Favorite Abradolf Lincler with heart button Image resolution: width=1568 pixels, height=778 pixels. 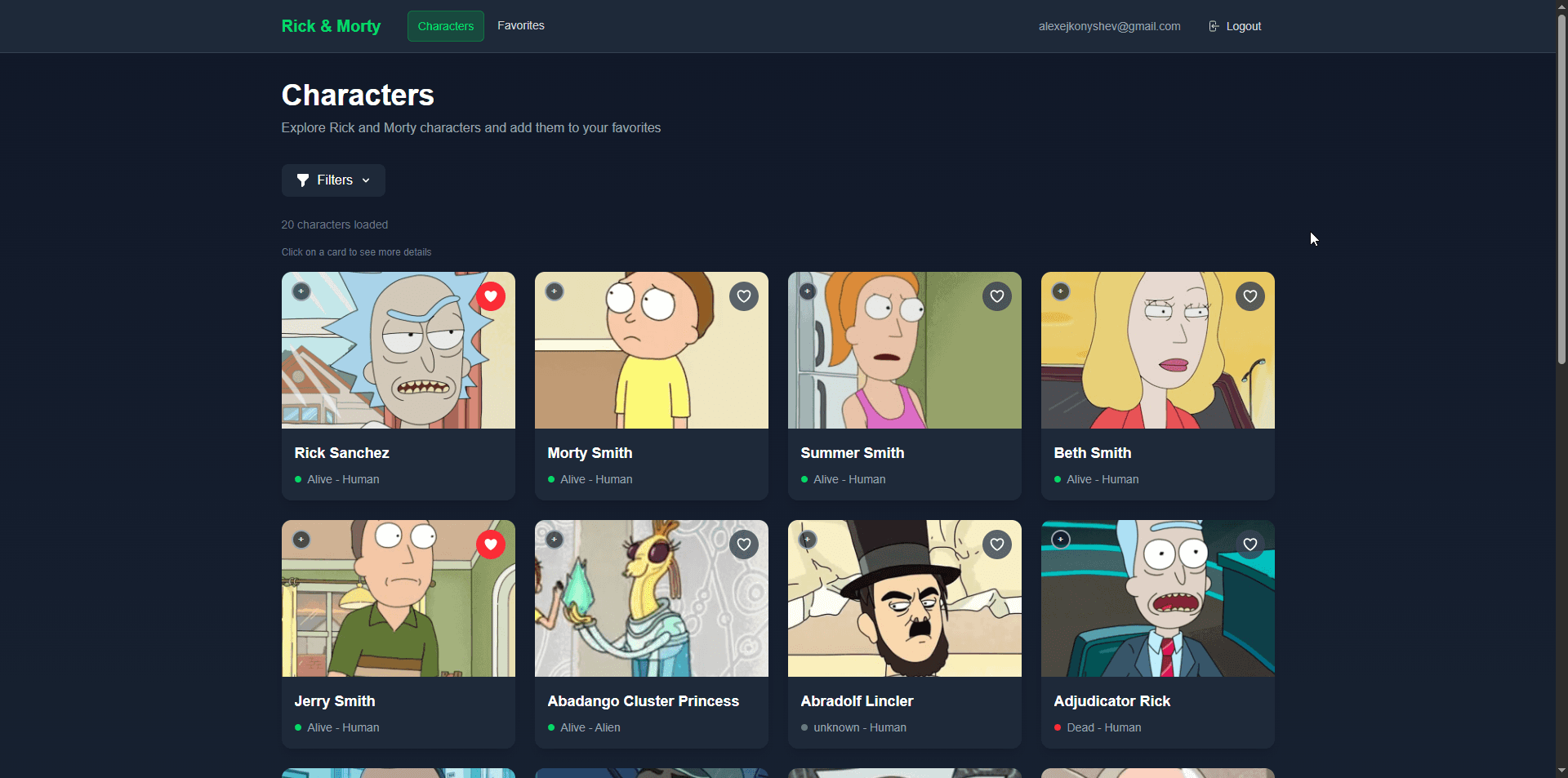click(997, 545)
